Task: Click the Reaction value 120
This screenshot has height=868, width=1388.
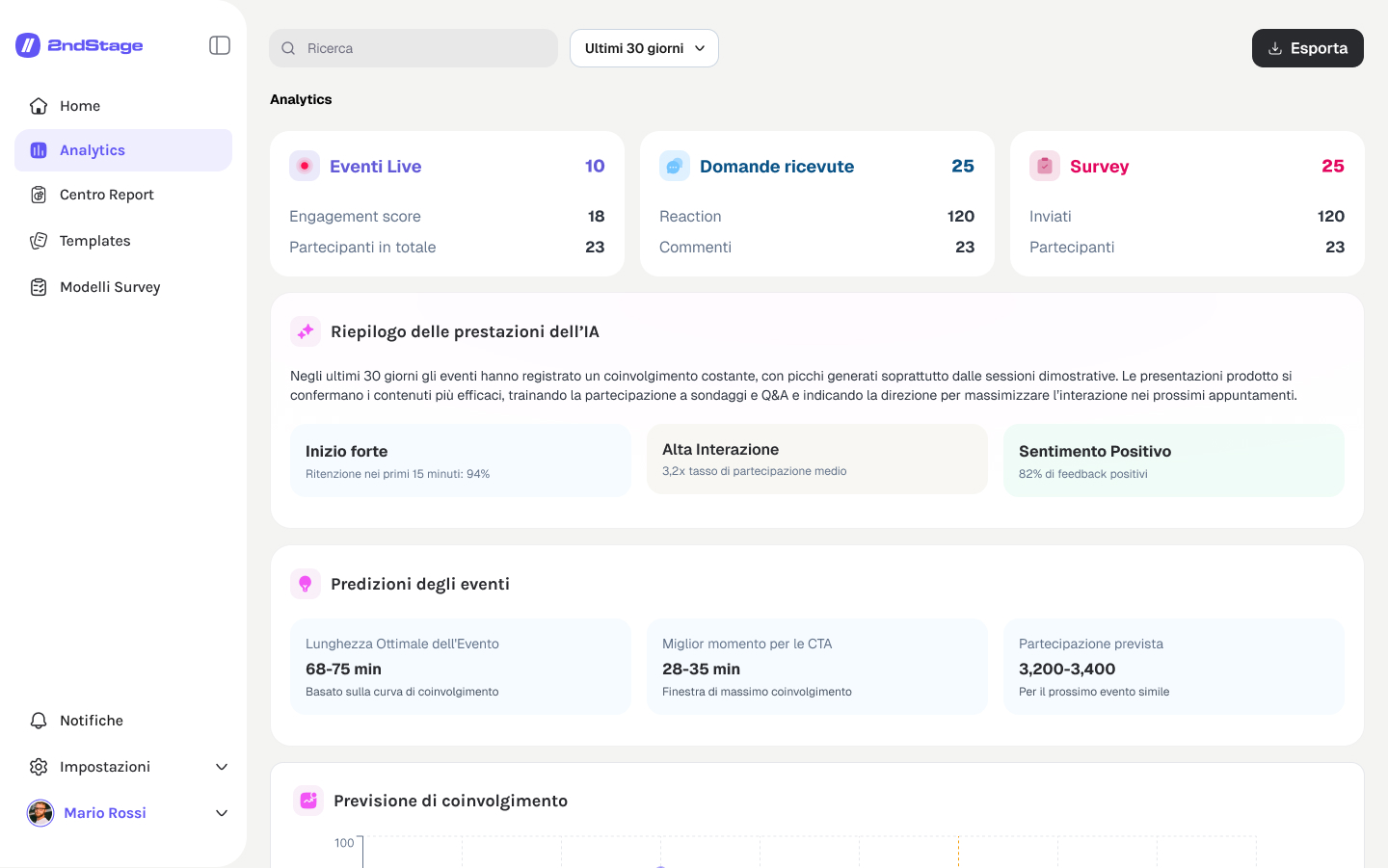Action: point(961,217)
